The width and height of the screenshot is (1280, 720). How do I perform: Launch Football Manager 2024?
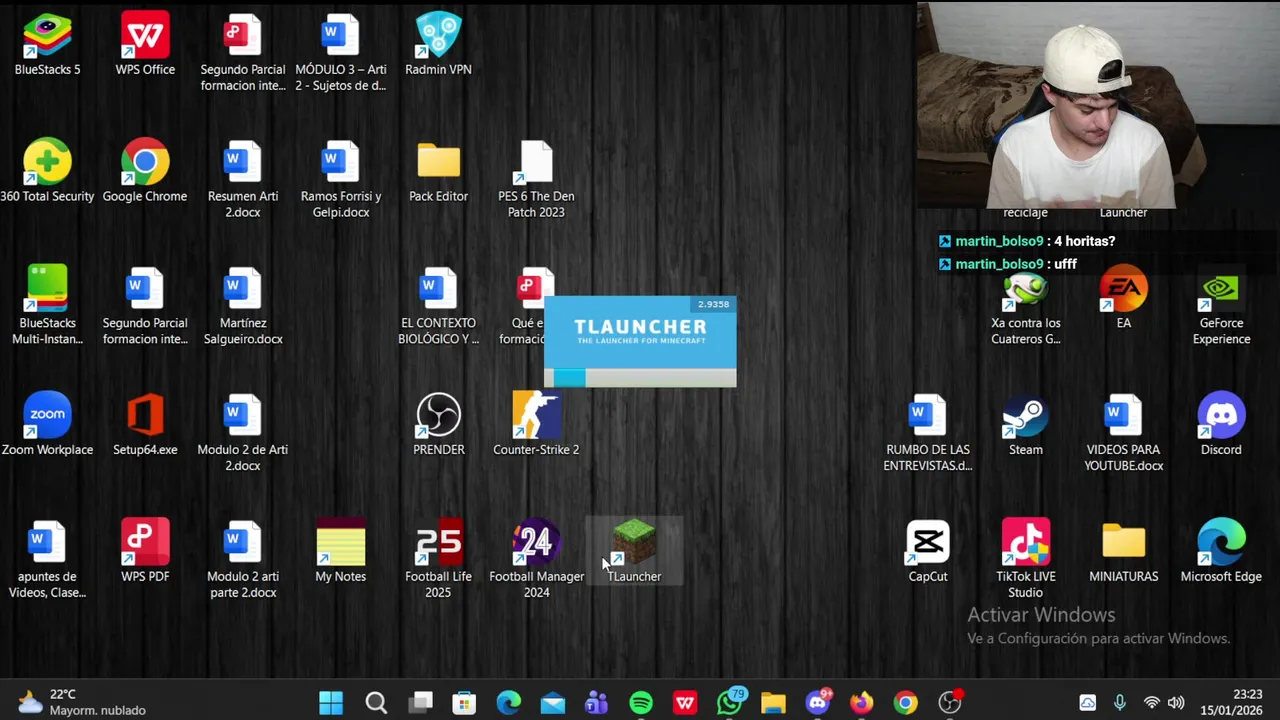click(x=536, y=560)
